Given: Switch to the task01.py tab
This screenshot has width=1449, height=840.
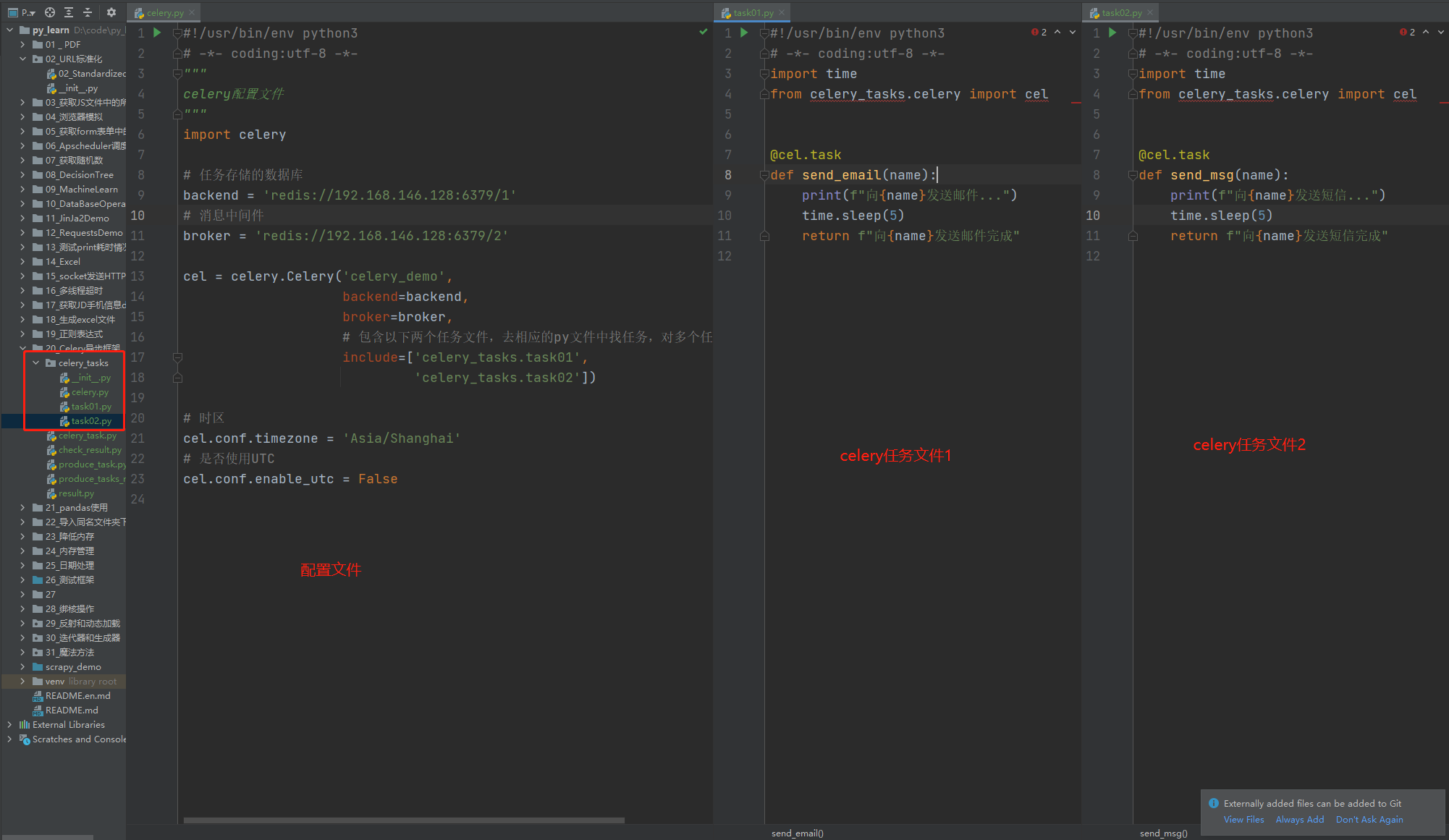Looking at the screenshot, I should tap(753, 12).
